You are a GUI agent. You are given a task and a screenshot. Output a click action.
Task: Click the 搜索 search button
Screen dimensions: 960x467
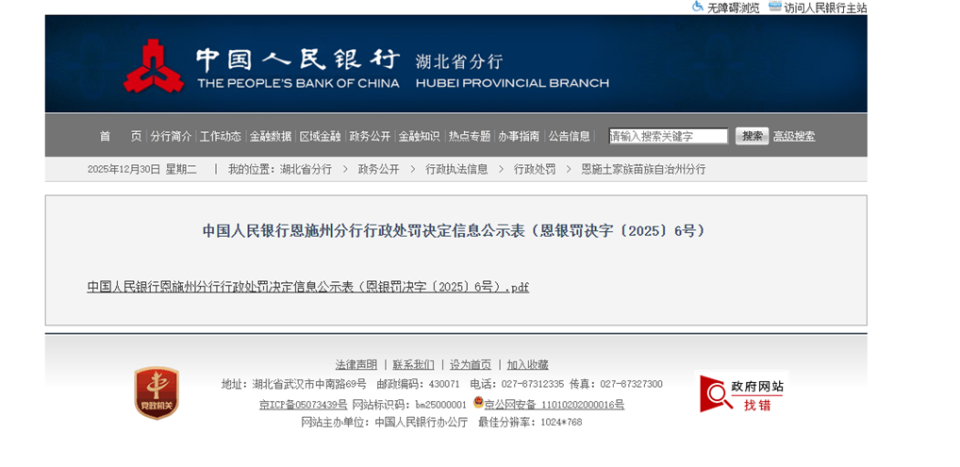pos(752,136)
